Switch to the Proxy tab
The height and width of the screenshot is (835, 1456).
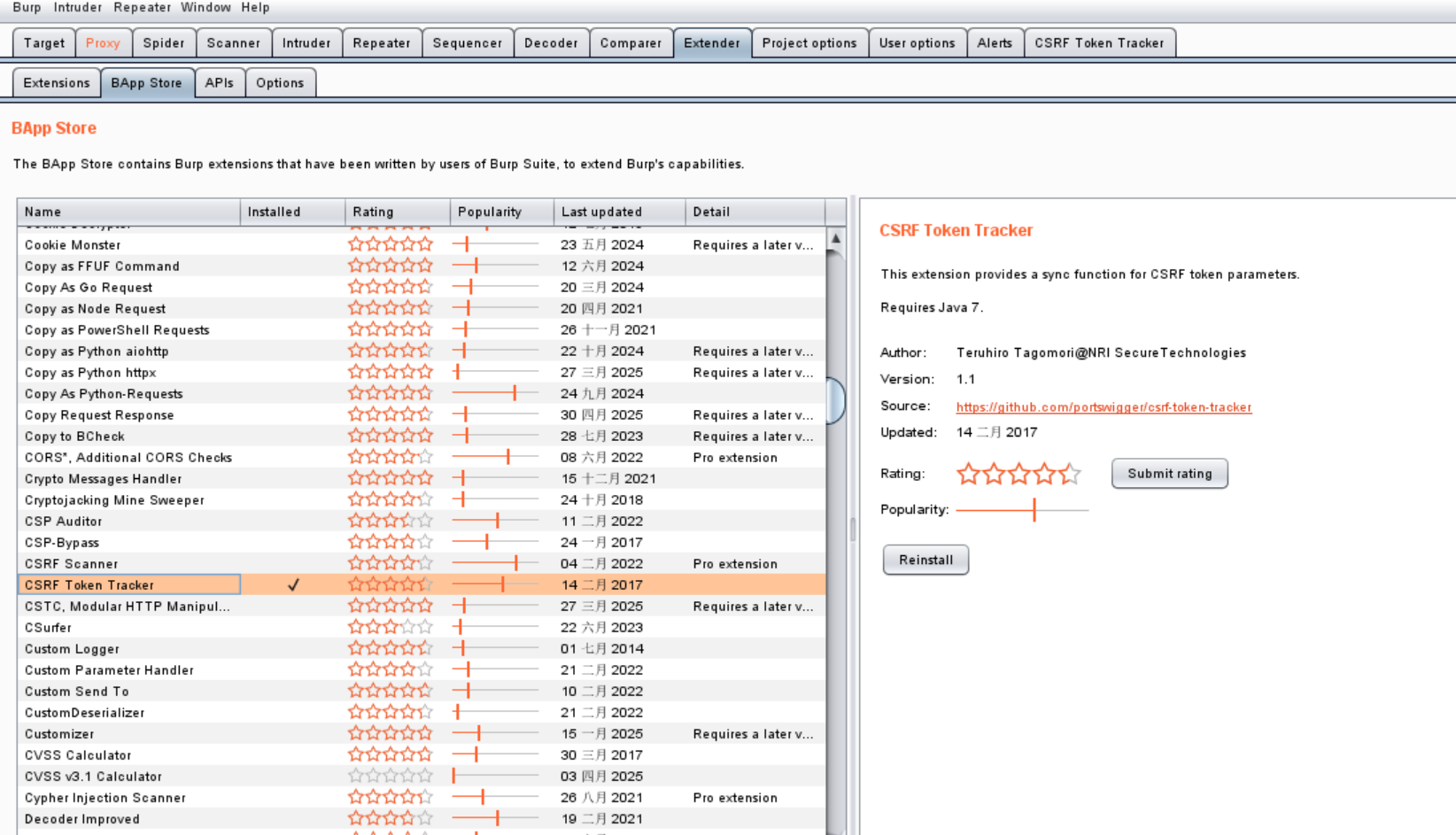tap(103, 43)
